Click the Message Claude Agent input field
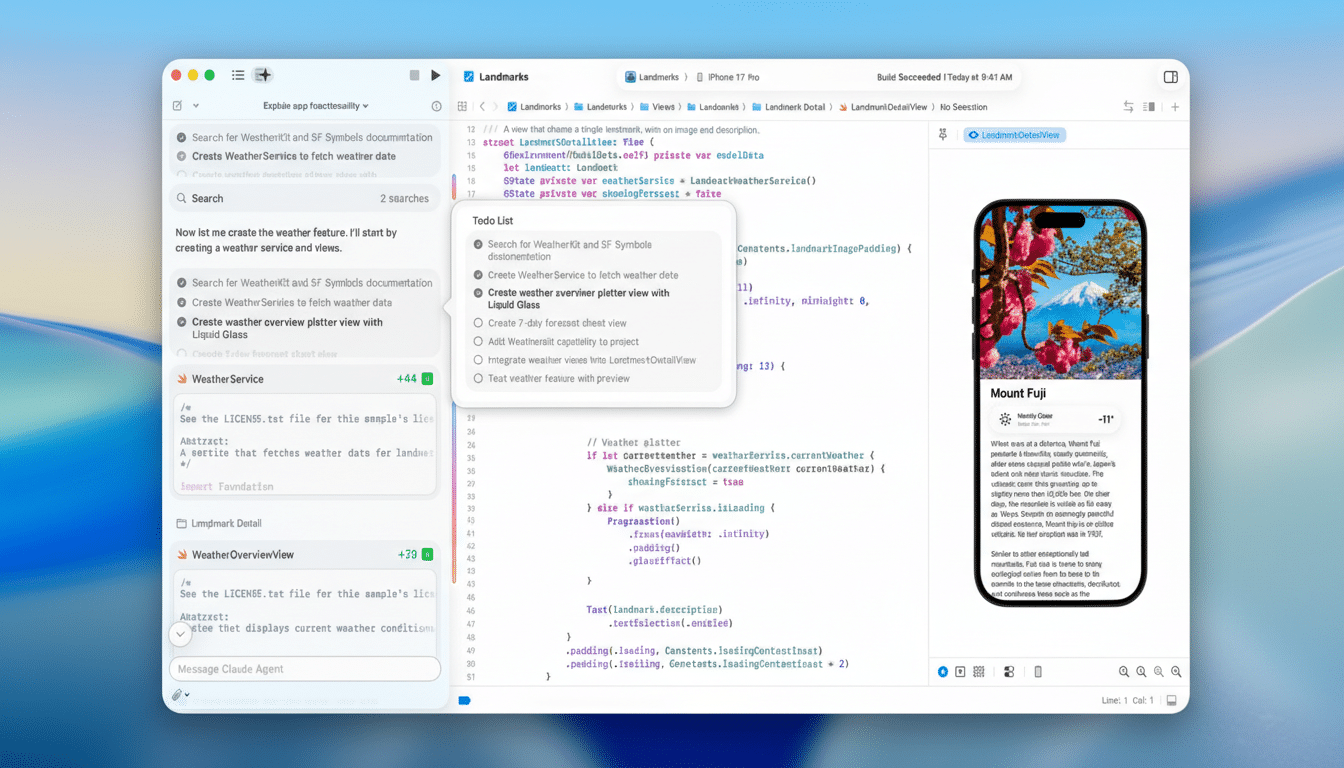 coord(305,668)
